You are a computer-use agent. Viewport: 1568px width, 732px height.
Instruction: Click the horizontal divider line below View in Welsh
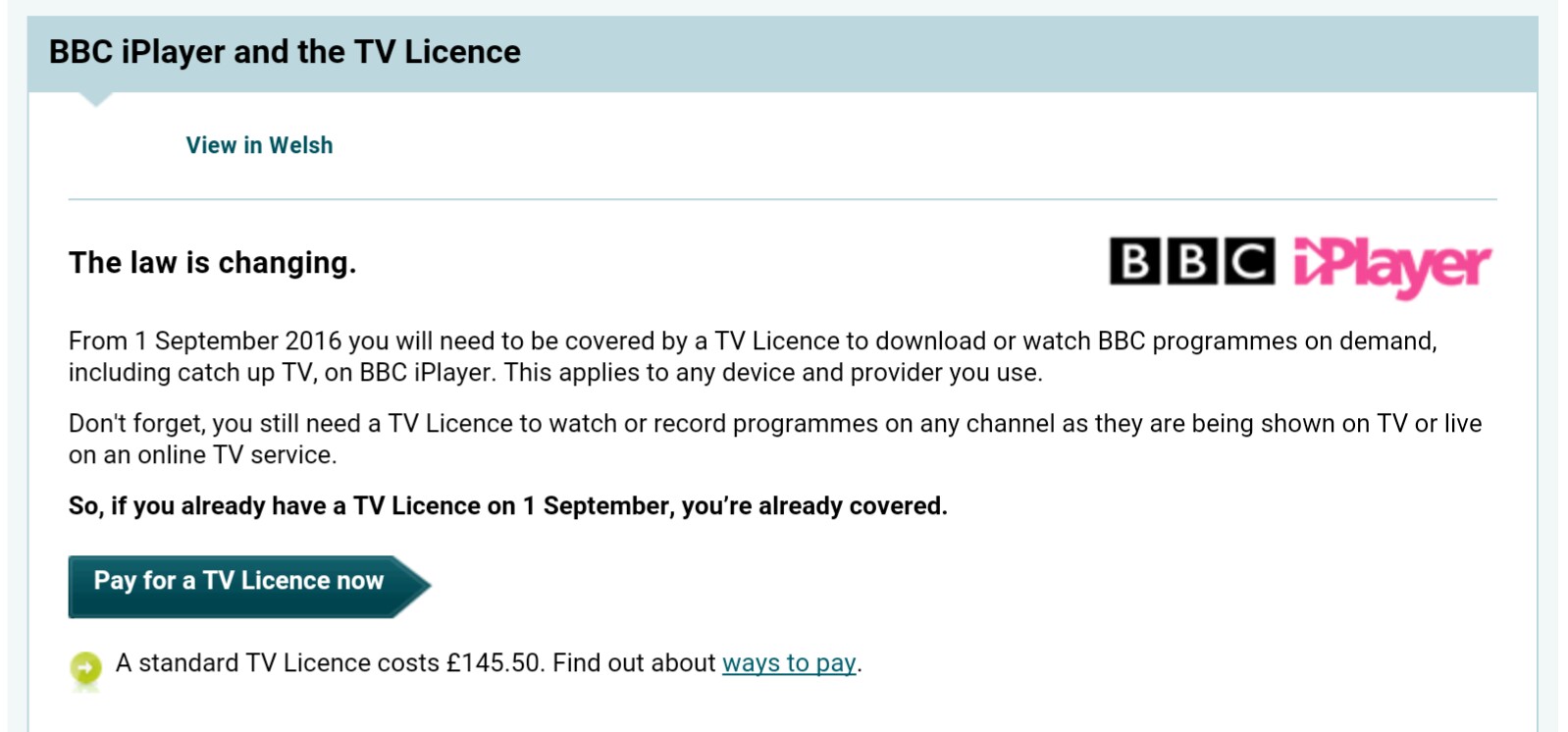(782, 199)
